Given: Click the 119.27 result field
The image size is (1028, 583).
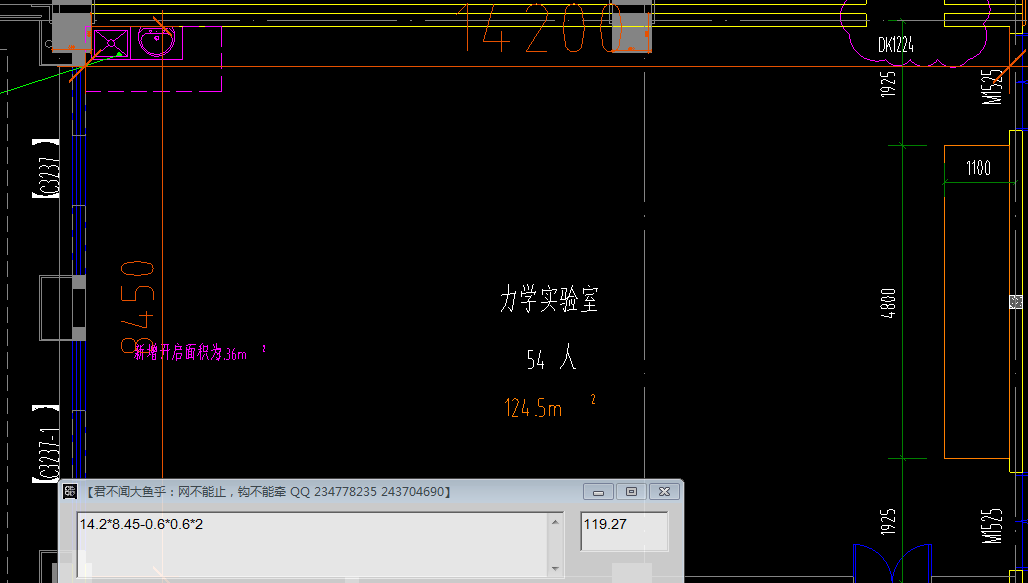Looking at the screenshot, I should click(x=624, y=531).
